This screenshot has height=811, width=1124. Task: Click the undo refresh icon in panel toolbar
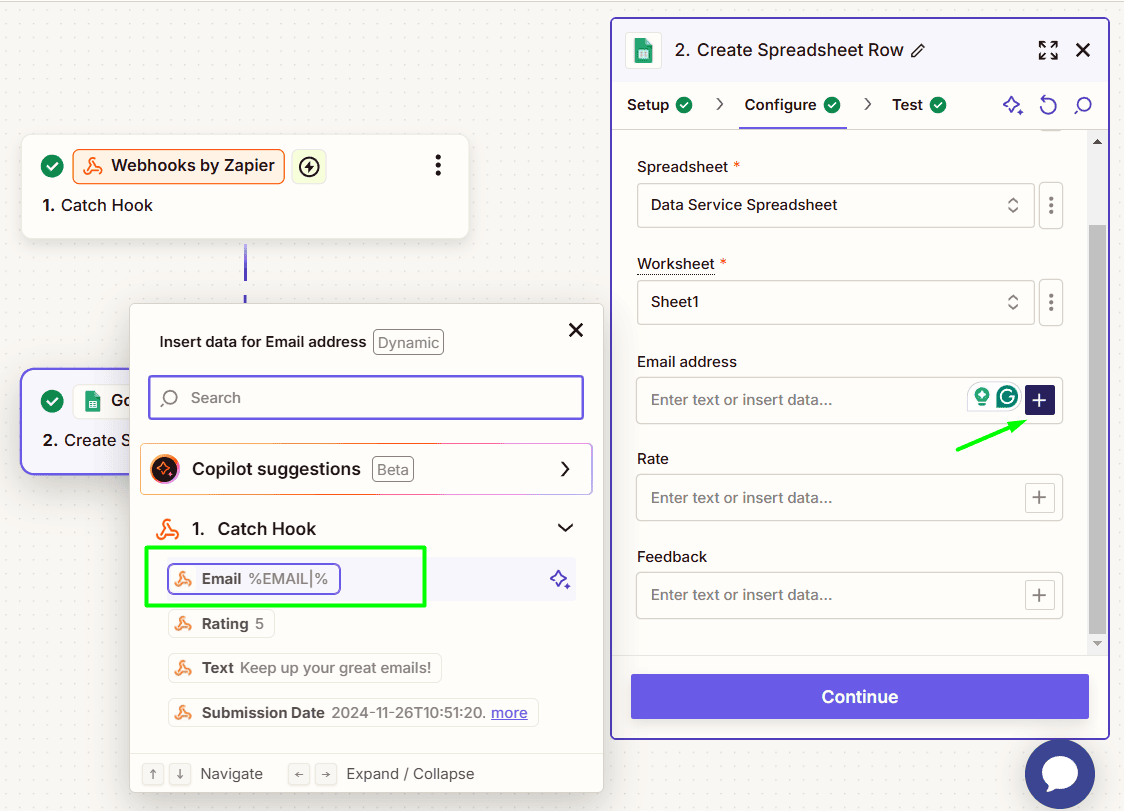[1048, 105]
